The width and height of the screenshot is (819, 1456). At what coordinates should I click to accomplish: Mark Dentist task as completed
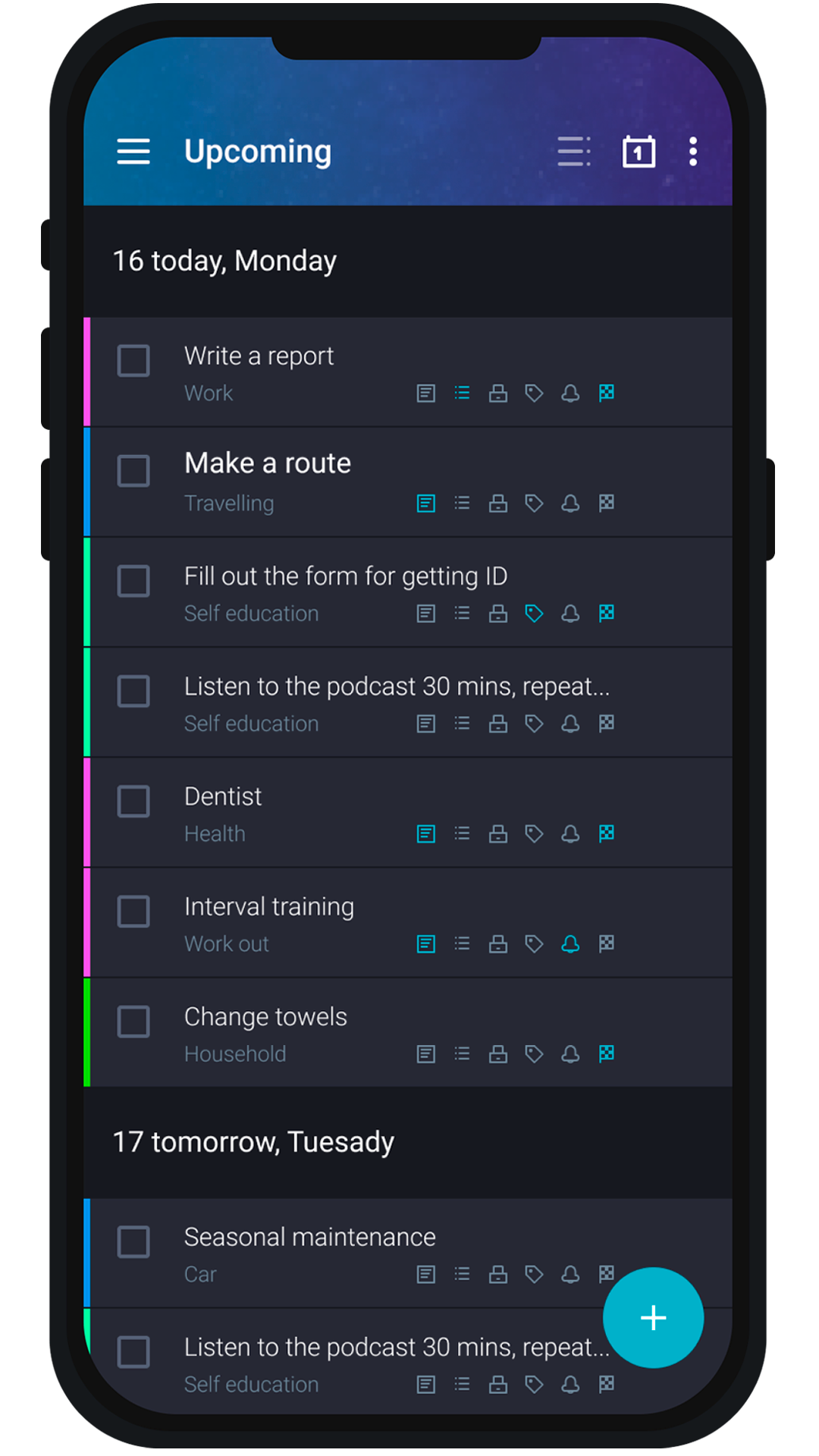coord(133,801)
